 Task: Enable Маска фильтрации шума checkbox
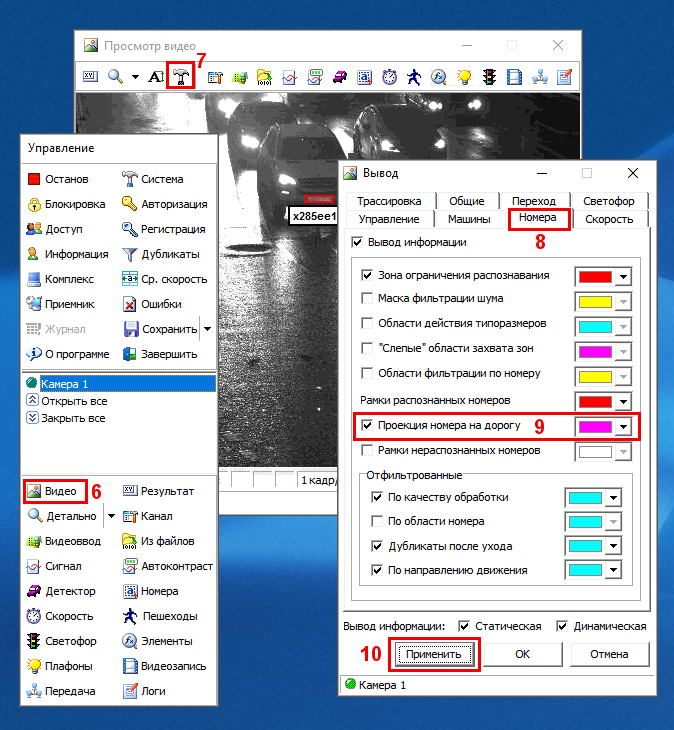point(367,298)
